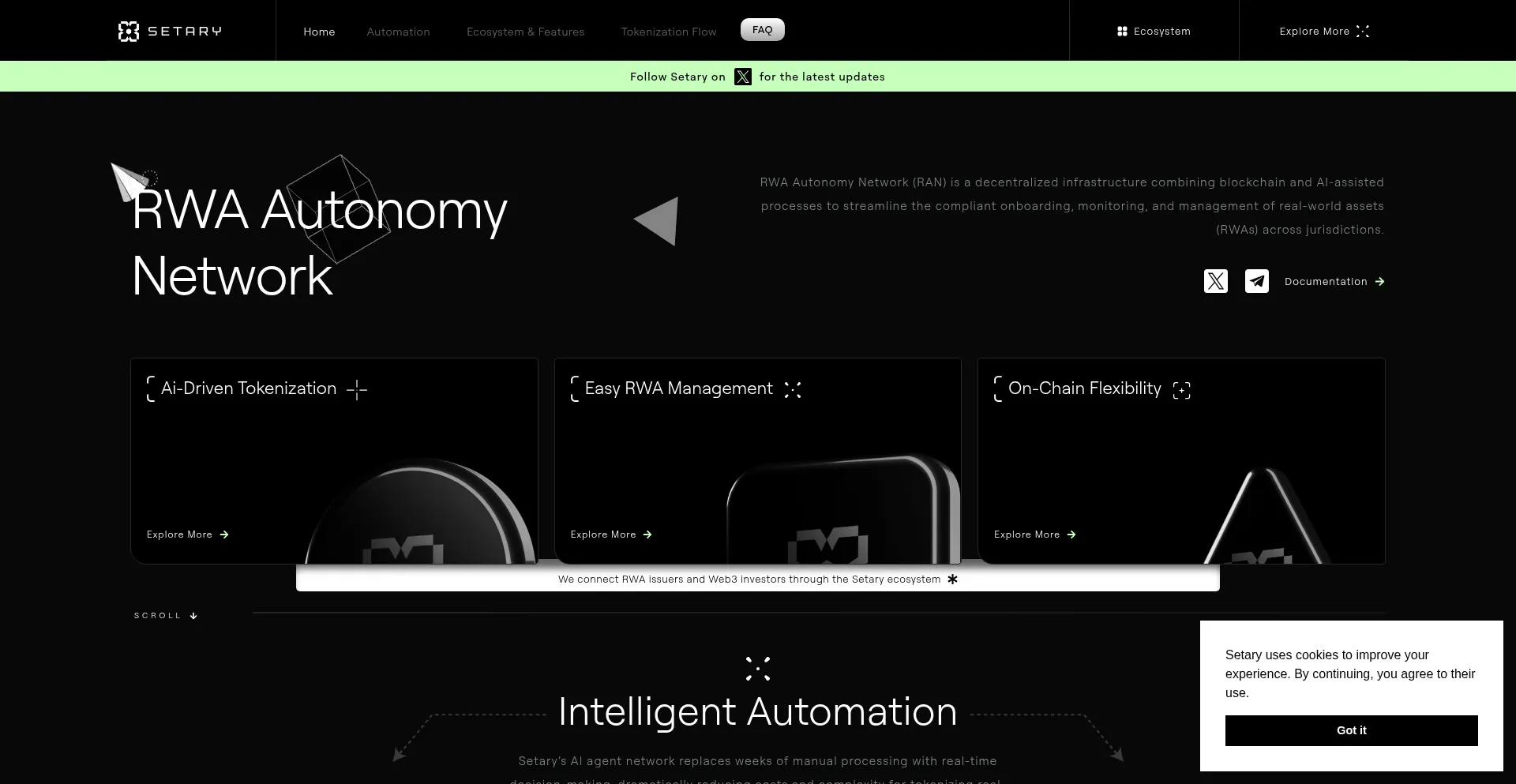The width and height of the screenshot is (1516, 784).
Task: Click the Setary logo in header
Action: pyautogui.click(x=170, y=32)
